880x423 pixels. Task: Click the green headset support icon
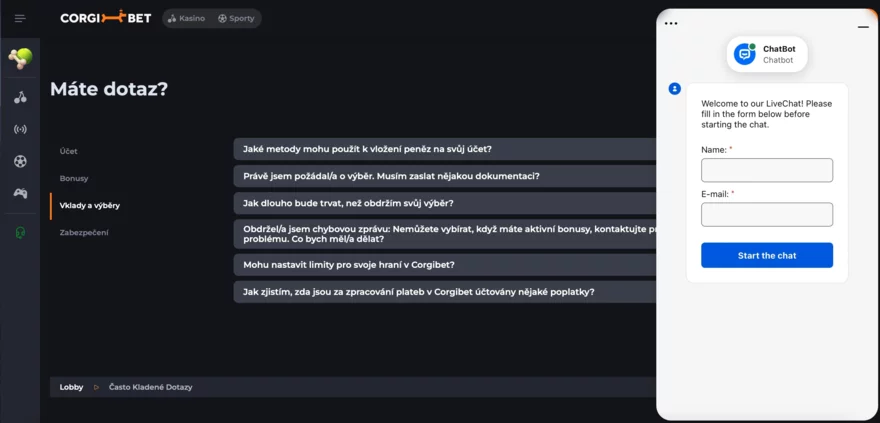[20, 232]
